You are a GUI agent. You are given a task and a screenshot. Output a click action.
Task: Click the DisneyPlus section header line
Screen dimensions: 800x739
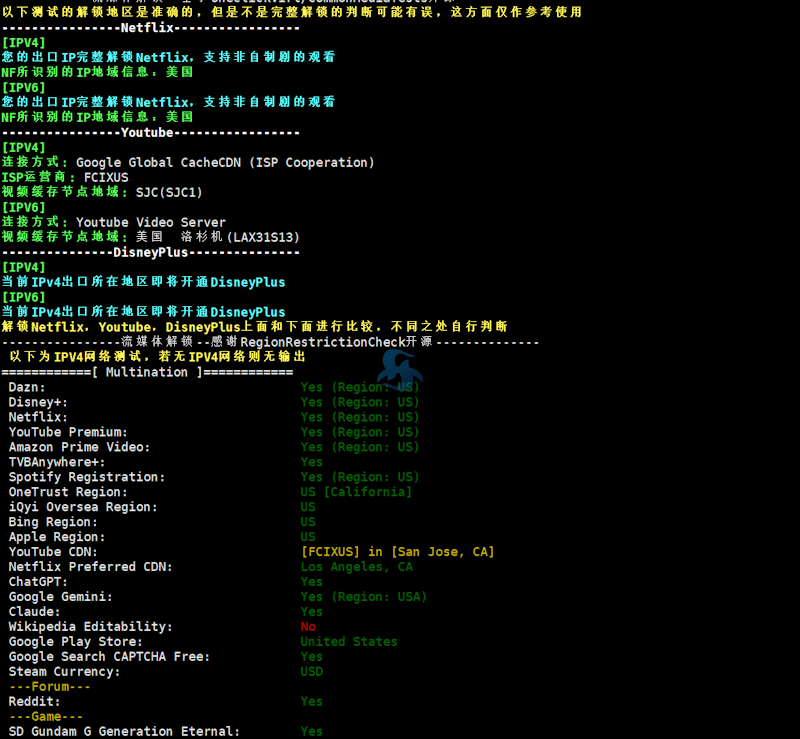151,253
